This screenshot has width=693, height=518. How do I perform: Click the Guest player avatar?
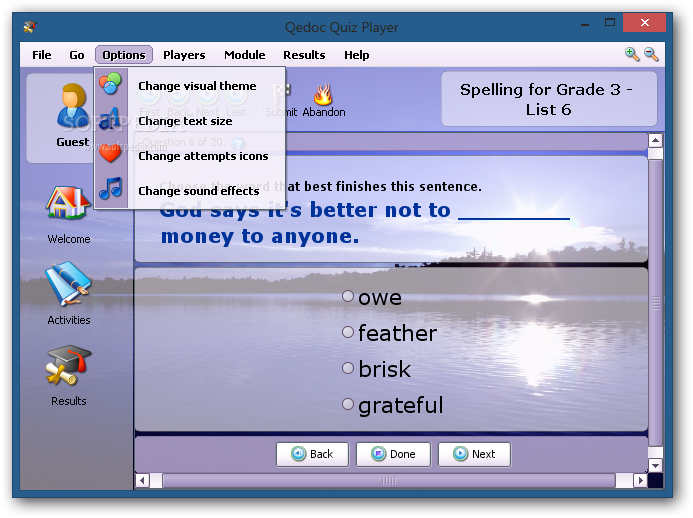point(72,106)
